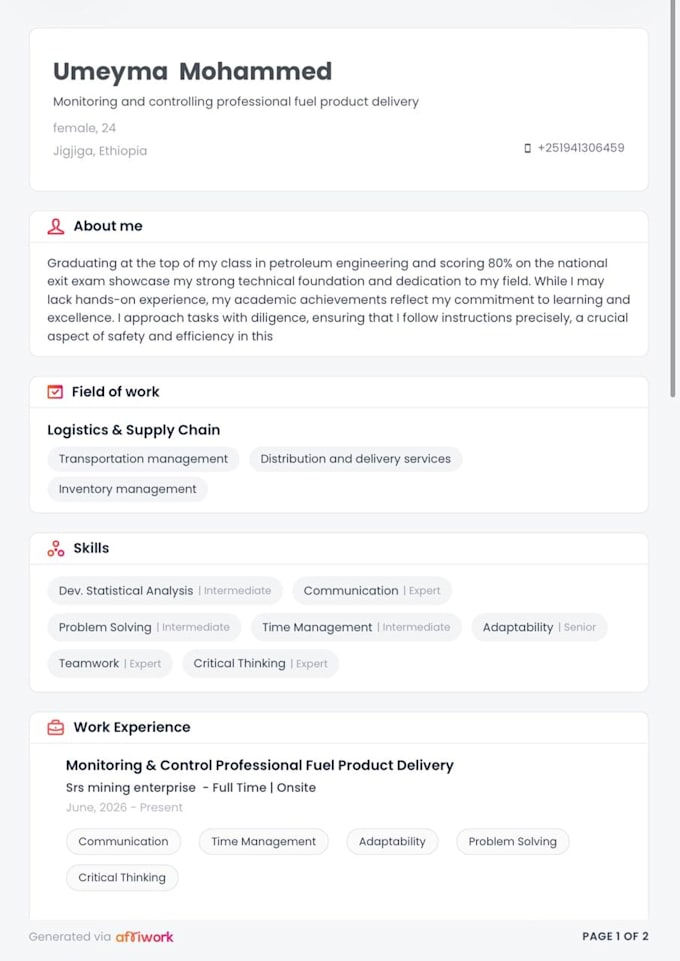Click the Inventory management tag
The width and height of the screenshot is (680, 961).
[127, 489]
